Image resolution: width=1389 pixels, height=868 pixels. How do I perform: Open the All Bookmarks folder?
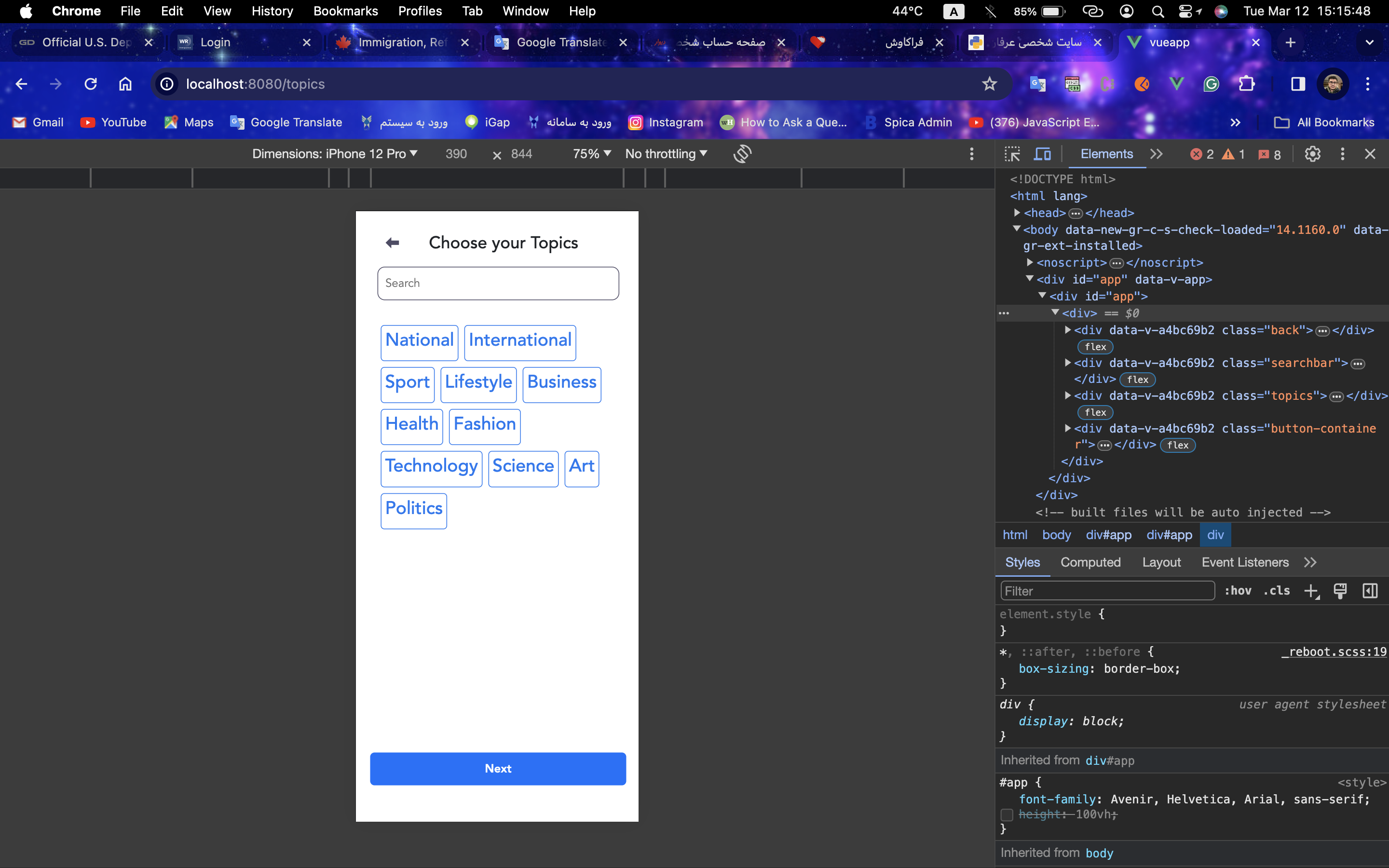coord(1323,122)
